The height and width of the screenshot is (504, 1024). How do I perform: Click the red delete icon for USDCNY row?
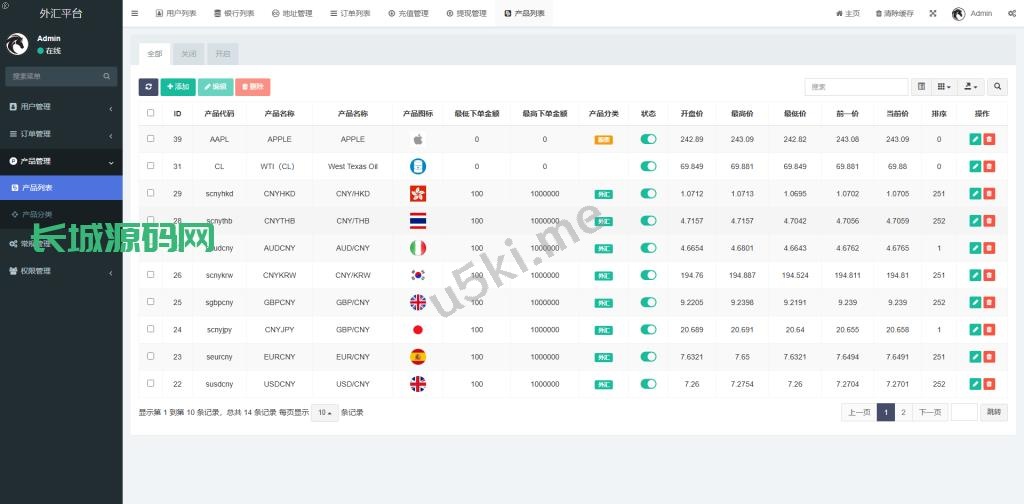point(989,384)
